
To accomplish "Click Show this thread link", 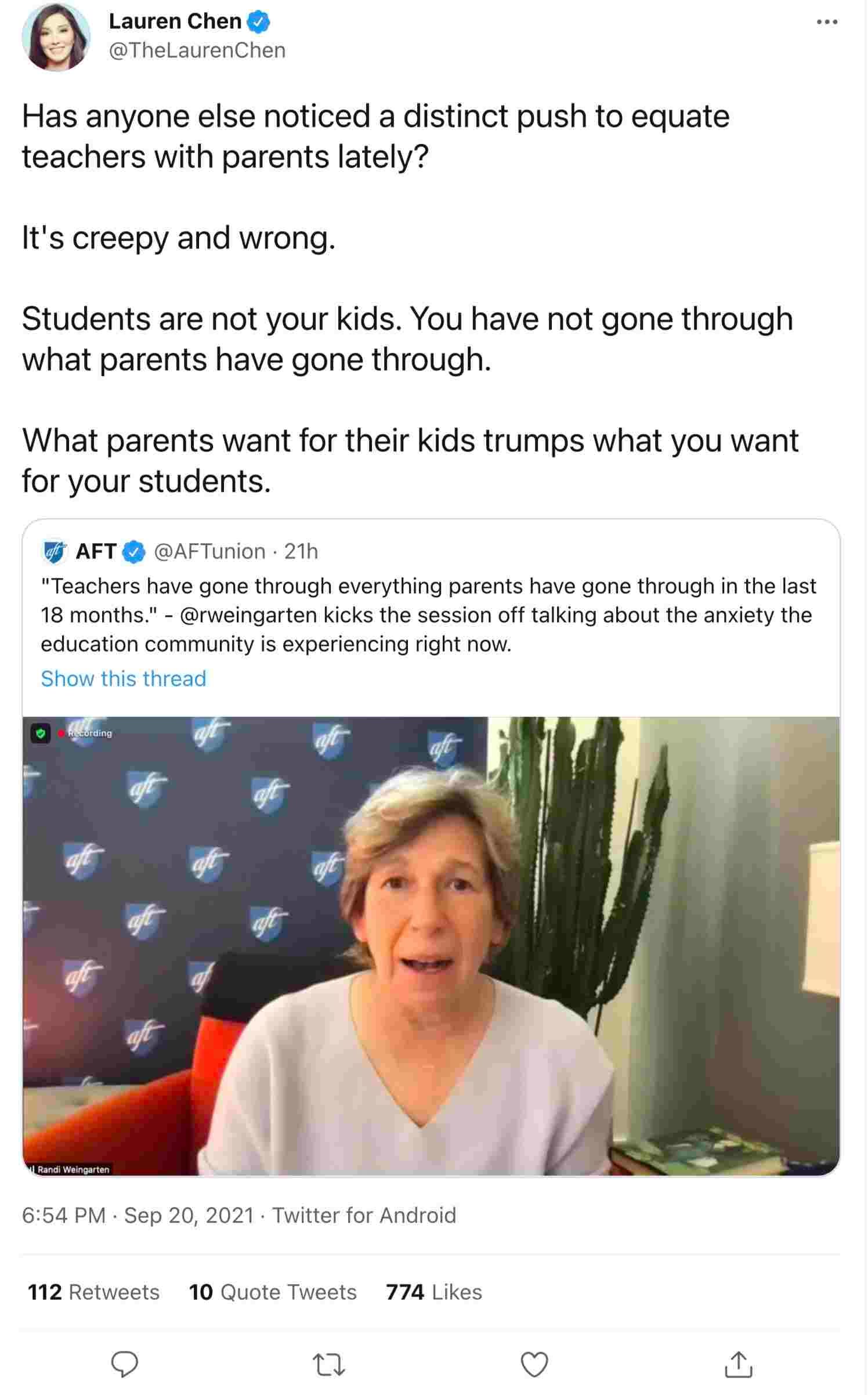I will (124, 678).
